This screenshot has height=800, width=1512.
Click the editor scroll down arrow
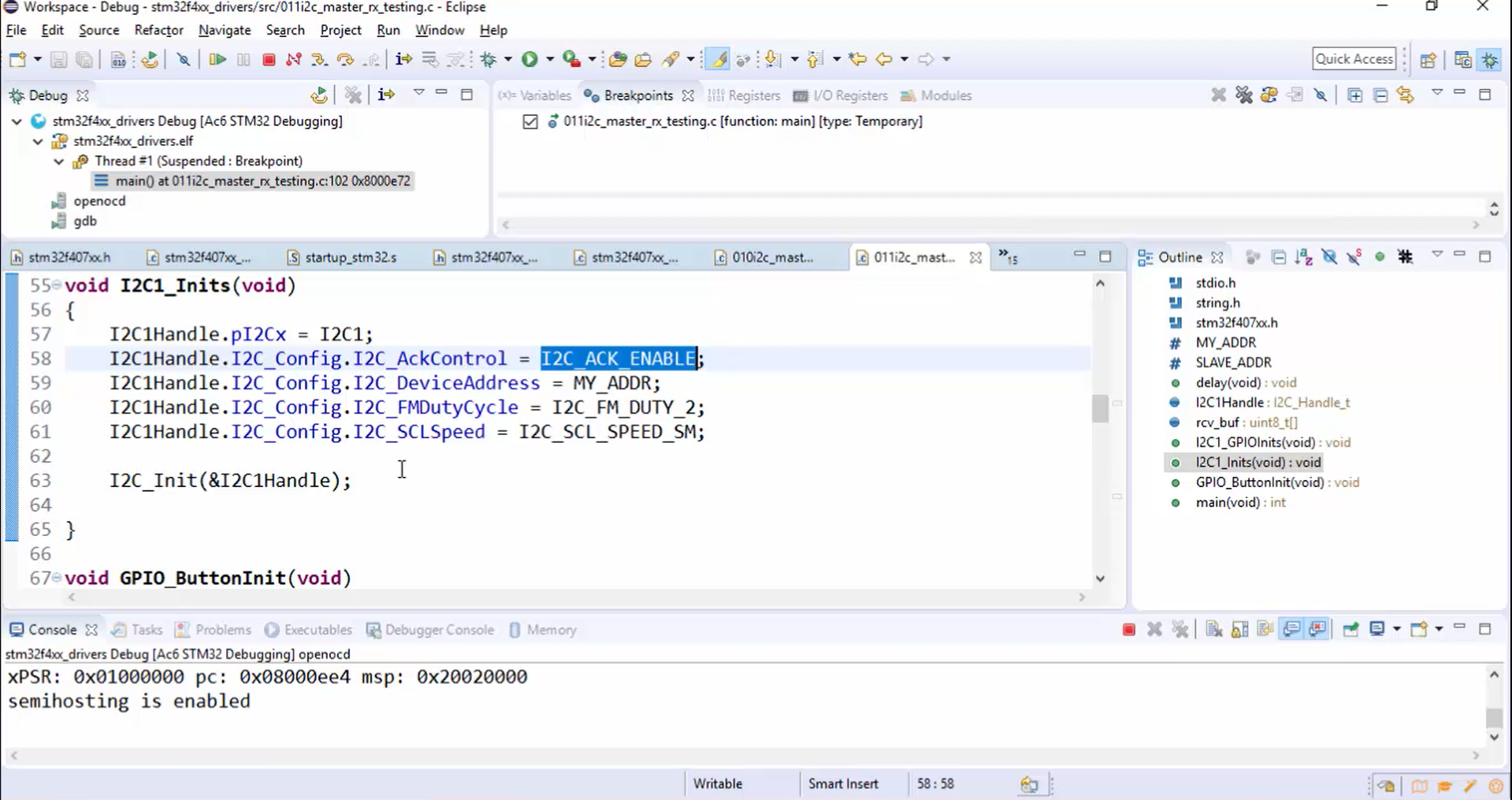click(x=1100, y=579)
